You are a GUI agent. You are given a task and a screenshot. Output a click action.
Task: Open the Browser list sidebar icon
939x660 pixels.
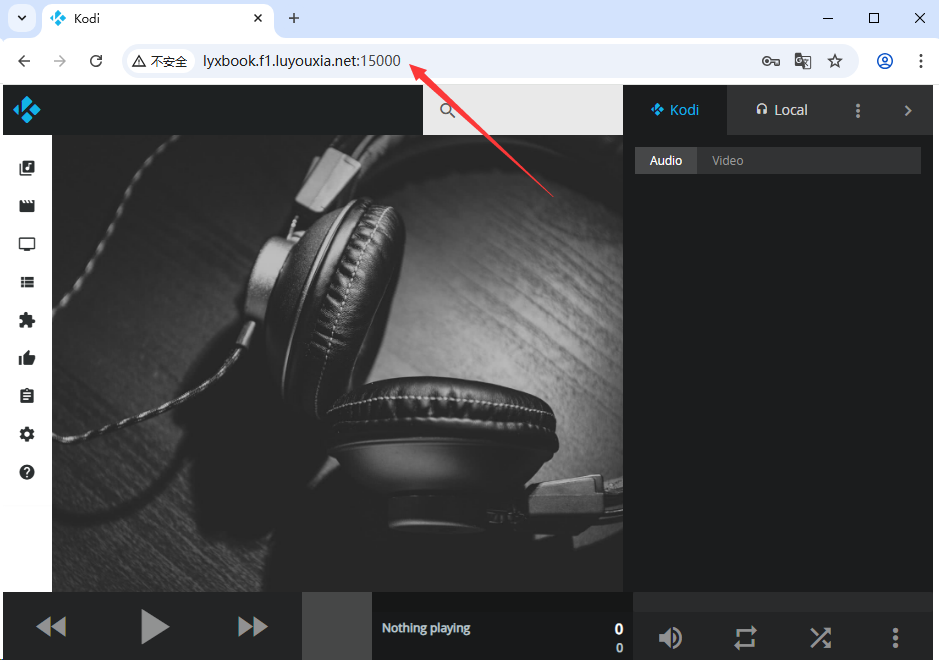pos(27,282)
